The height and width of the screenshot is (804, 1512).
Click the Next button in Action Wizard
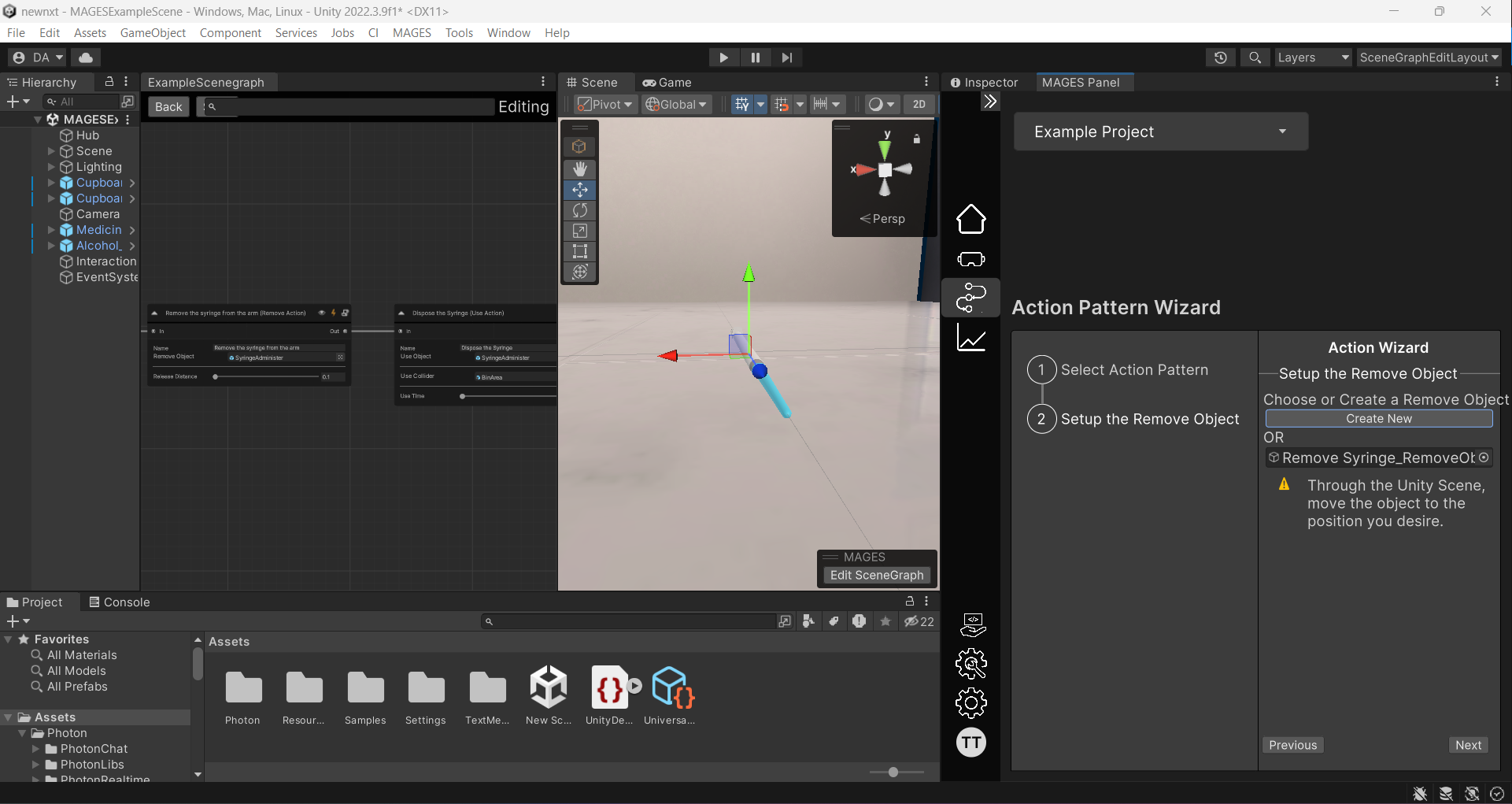pyautogui.click(x=1468, y=745)
